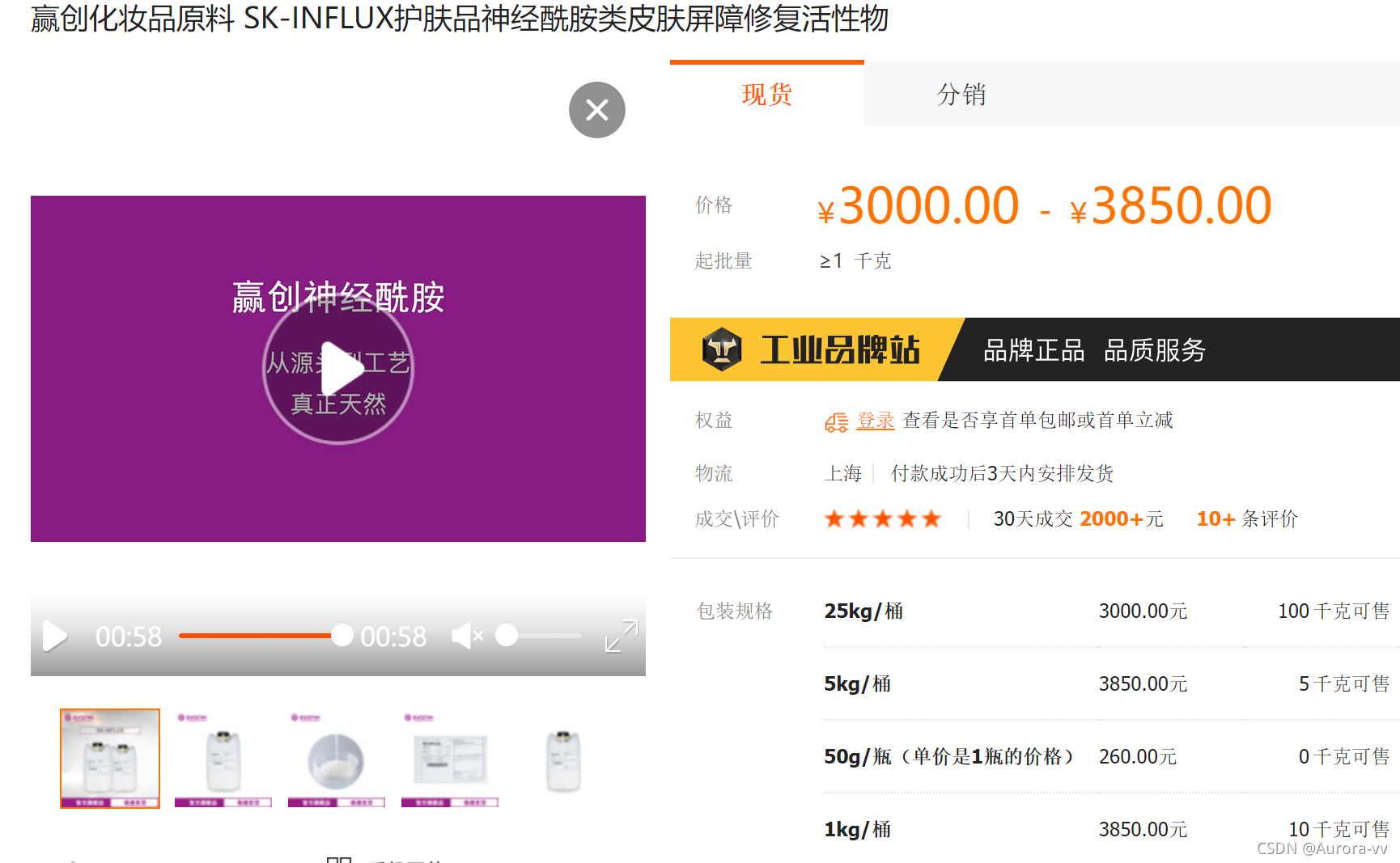Switch to the 现货 tab

tap(767, 95)
